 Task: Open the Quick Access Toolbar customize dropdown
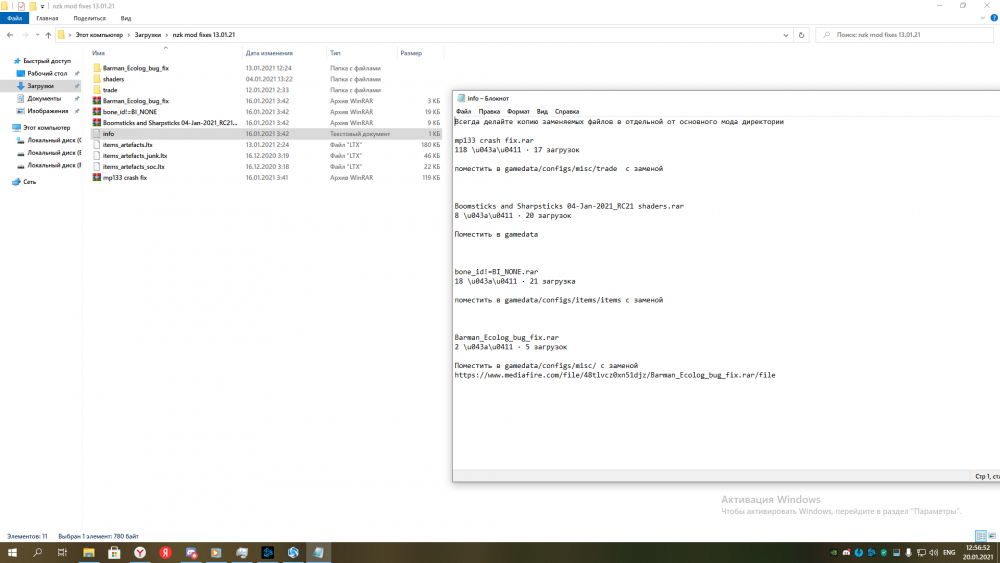tap(44, 6)
